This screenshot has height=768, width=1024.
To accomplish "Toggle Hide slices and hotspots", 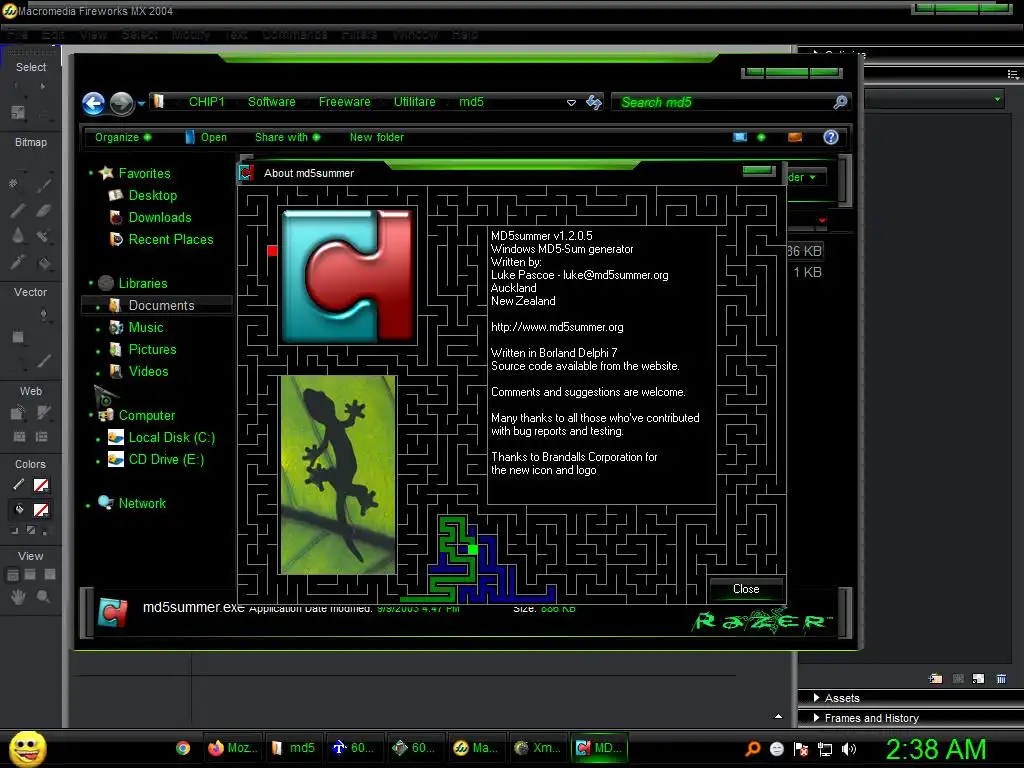I will 20,436.
